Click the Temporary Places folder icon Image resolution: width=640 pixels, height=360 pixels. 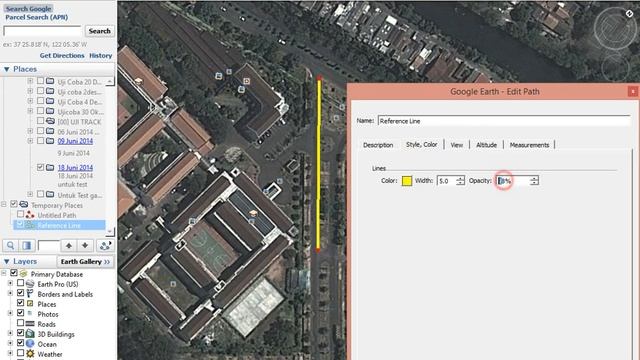click(x=24, y=204)
